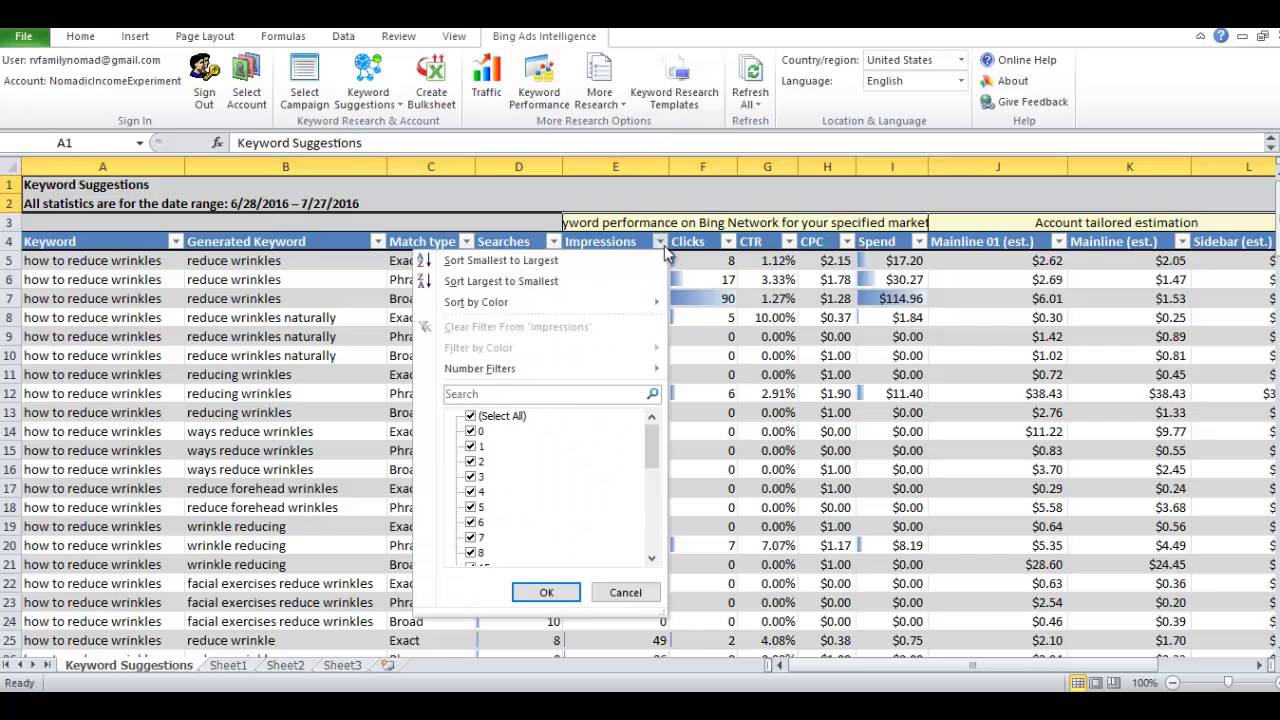The width and height of the screenshot is (1280, 720).
Task: Click the insert new worksheet tab icon
Action: click(x=387, y=665)
